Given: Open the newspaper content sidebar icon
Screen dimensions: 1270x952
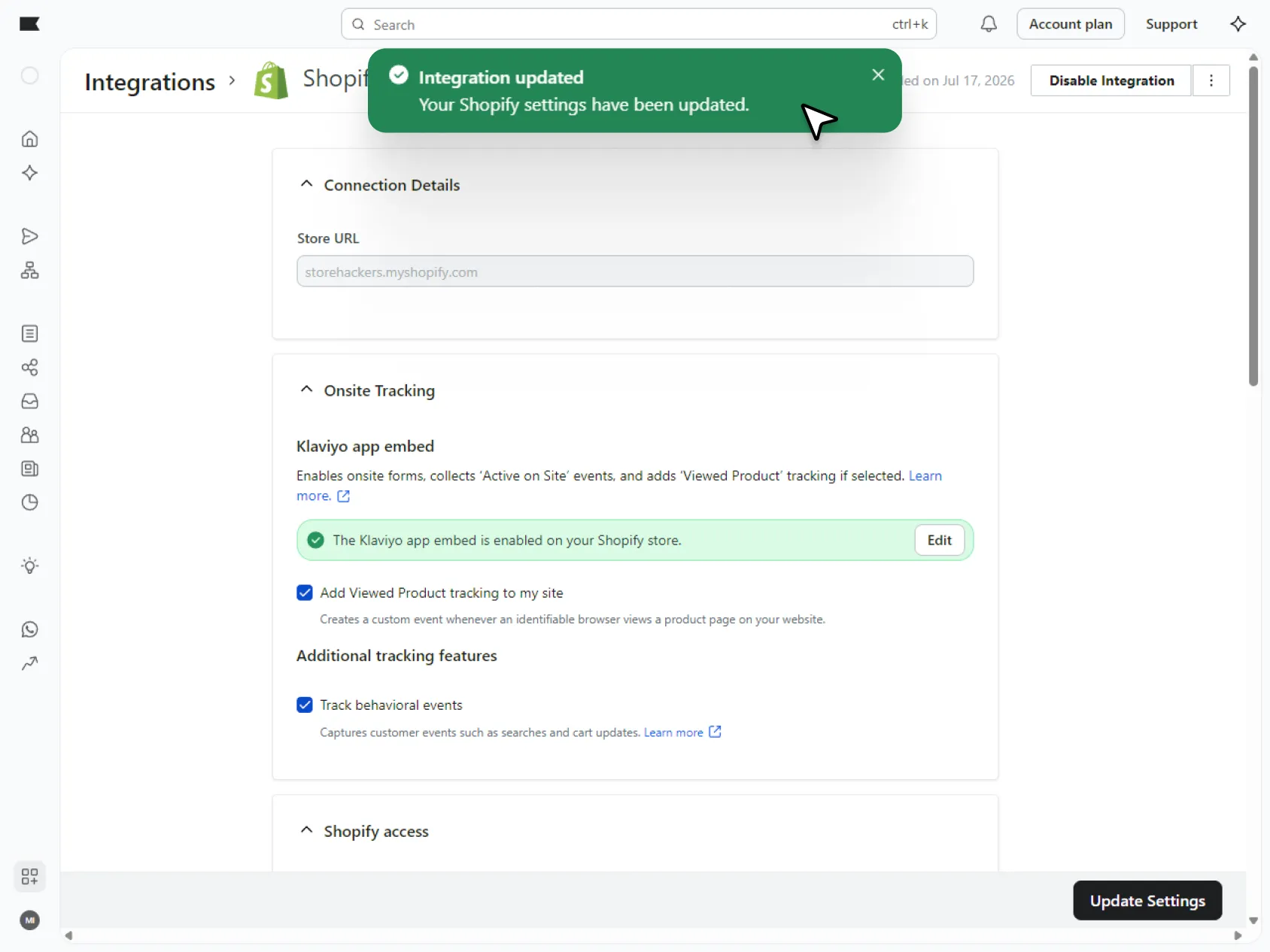Looking at the screenshot, I should pyautogui.click(x=29, y=469).
